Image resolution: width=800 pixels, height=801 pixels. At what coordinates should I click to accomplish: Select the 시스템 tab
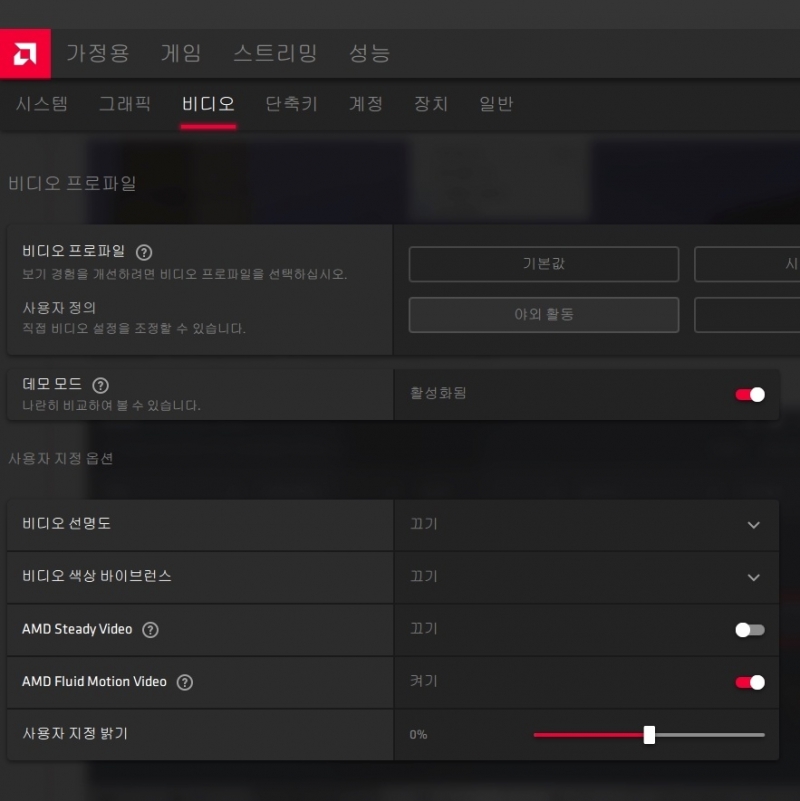tap(42, 104)
